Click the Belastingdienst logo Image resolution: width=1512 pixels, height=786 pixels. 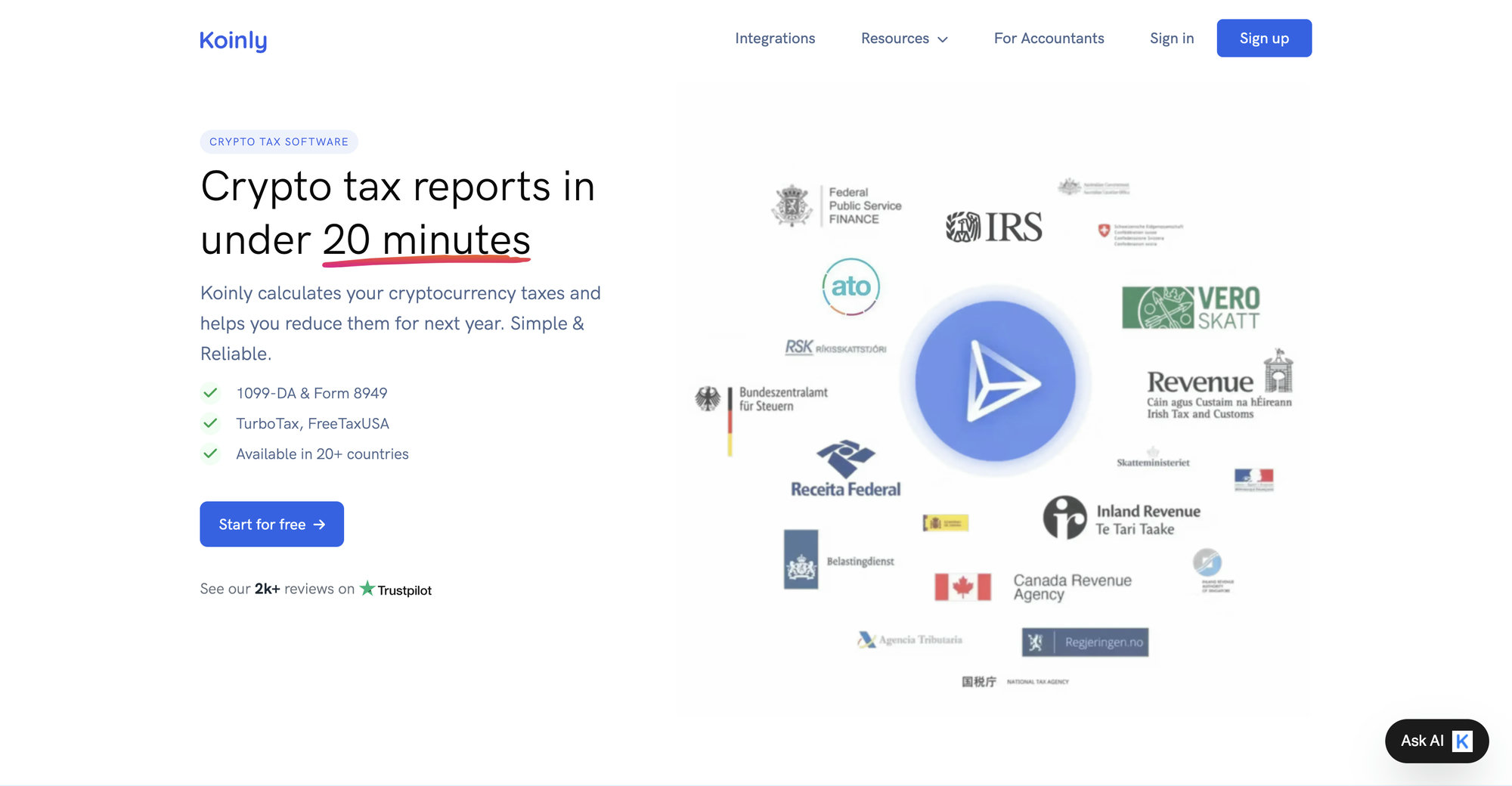839,560
